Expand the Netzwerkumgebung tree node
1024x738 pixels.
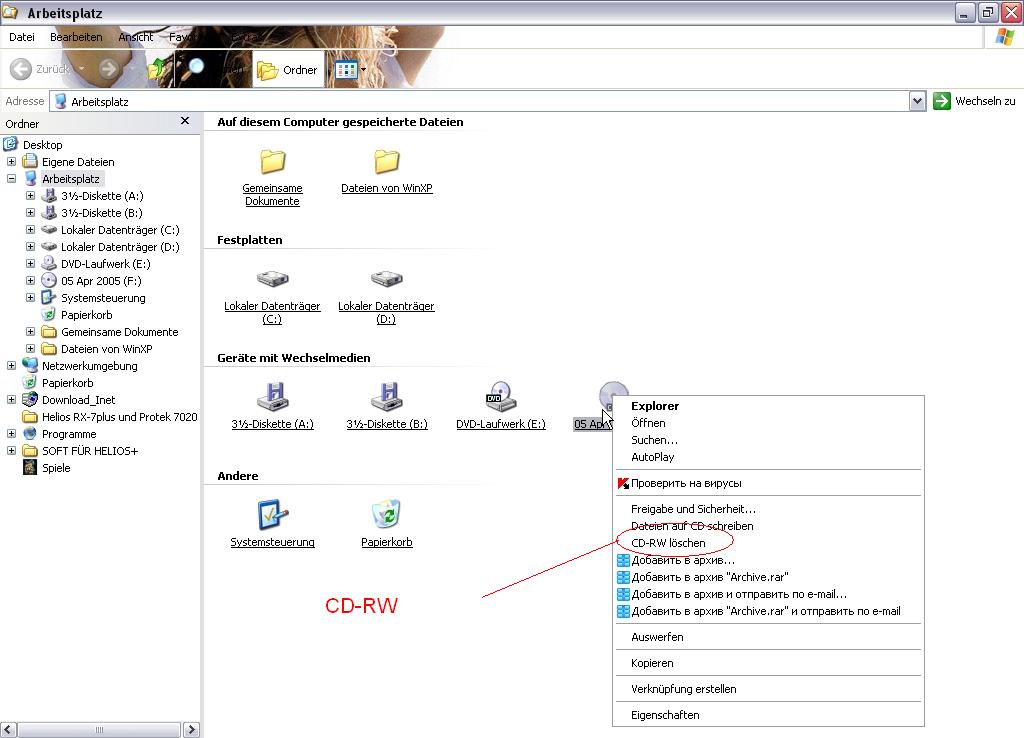(x=11, y=365)
